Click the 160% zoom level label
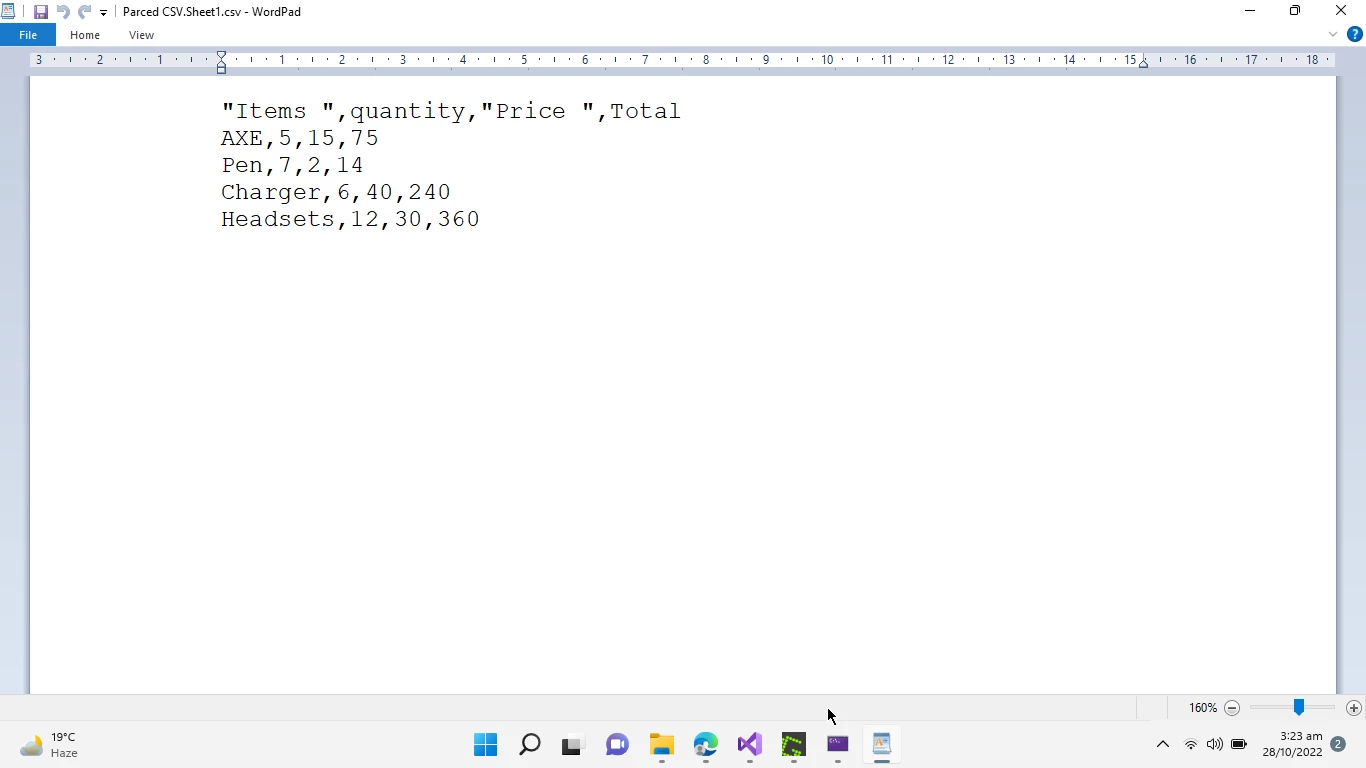This screenshot has height=768, width=1366. pos(1202,708)
